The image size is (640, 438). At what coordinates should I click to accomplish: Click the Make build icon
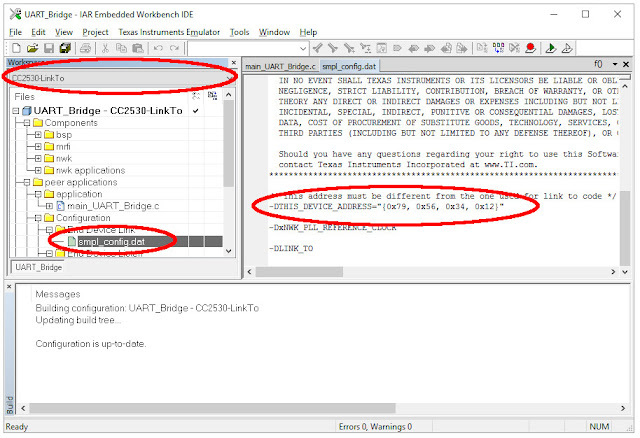pyautogui.click(x=498, y=48)
